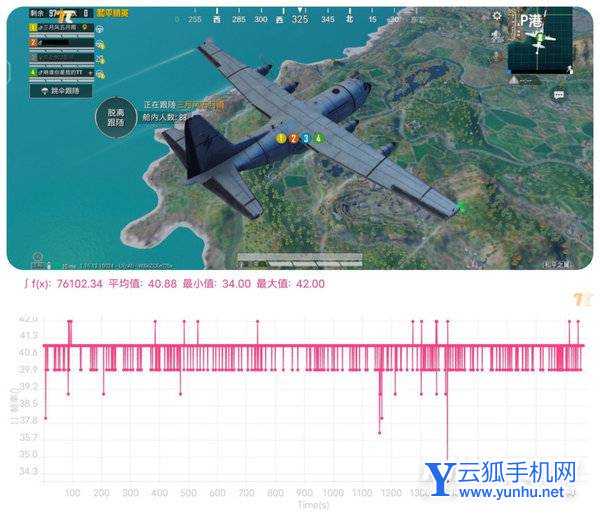The width and height of the screenshot is (600, 519).
Task: Click the 跳伞跟随 parachute follow button
Action: (61, 91)
